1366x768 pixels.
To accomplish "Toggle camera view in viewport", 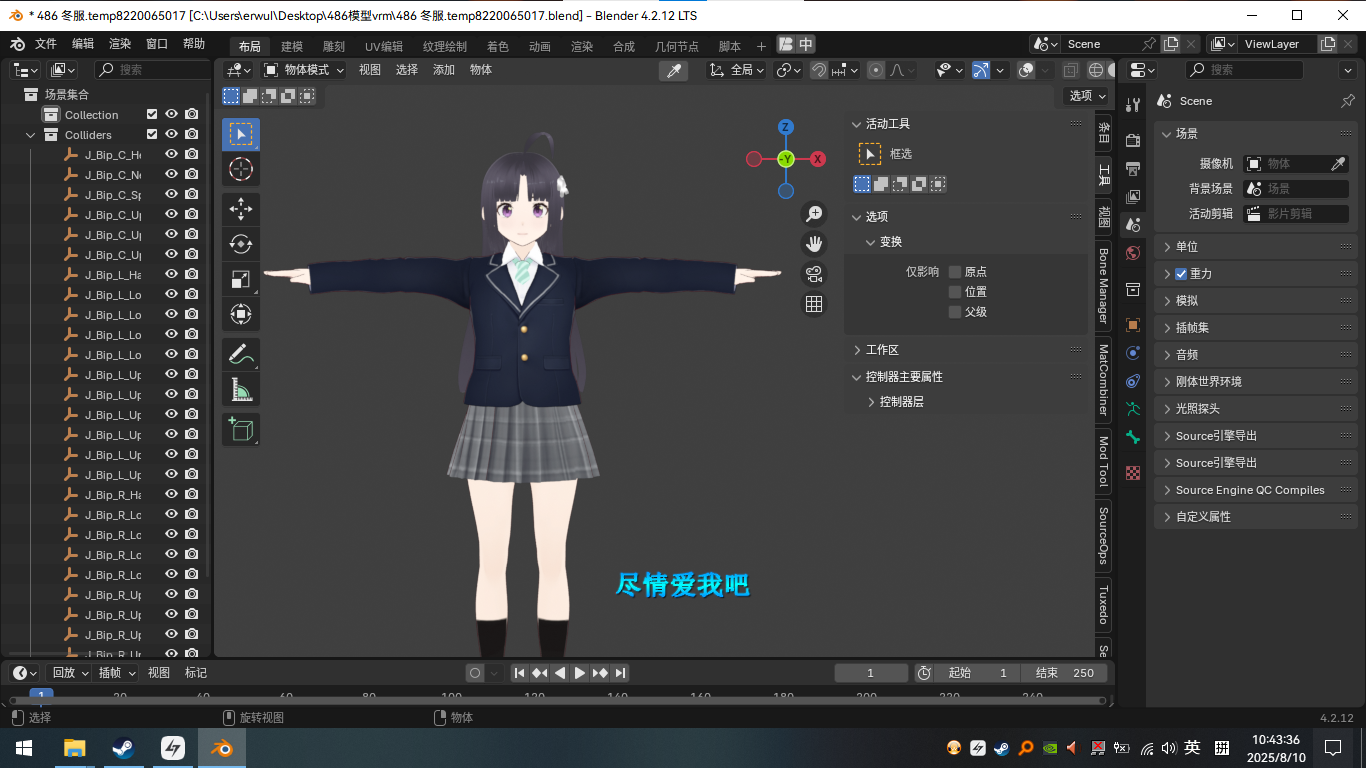I will point(814,274).
